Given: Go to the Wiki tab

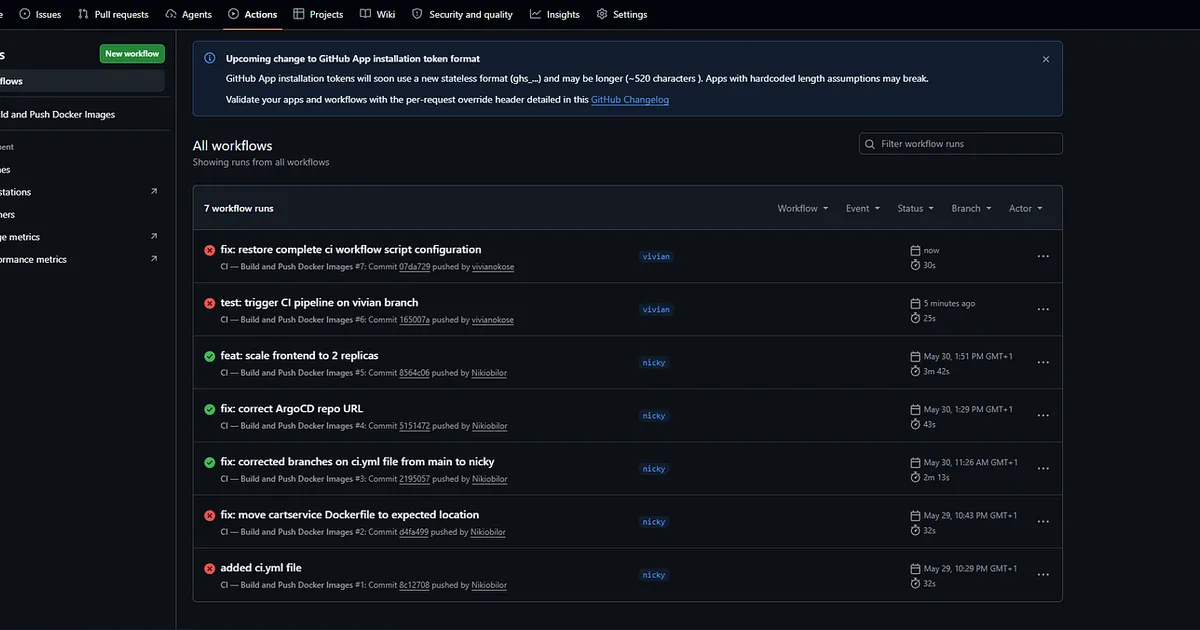Looking at the screenshot, I should point(378,14).
